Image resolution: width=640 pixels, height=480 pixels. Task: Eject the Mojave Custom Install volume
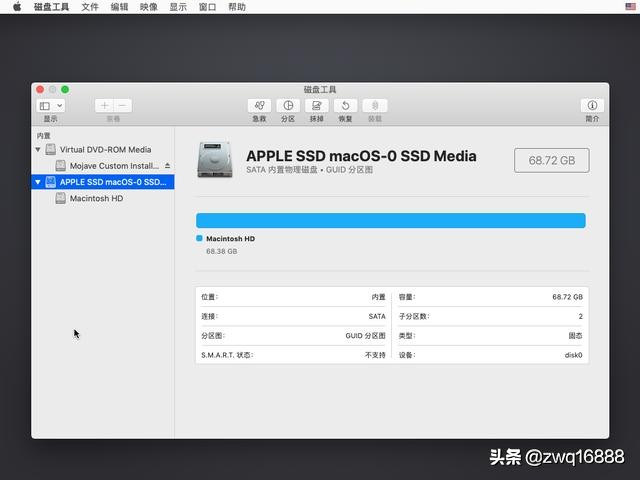coord(167,166)
